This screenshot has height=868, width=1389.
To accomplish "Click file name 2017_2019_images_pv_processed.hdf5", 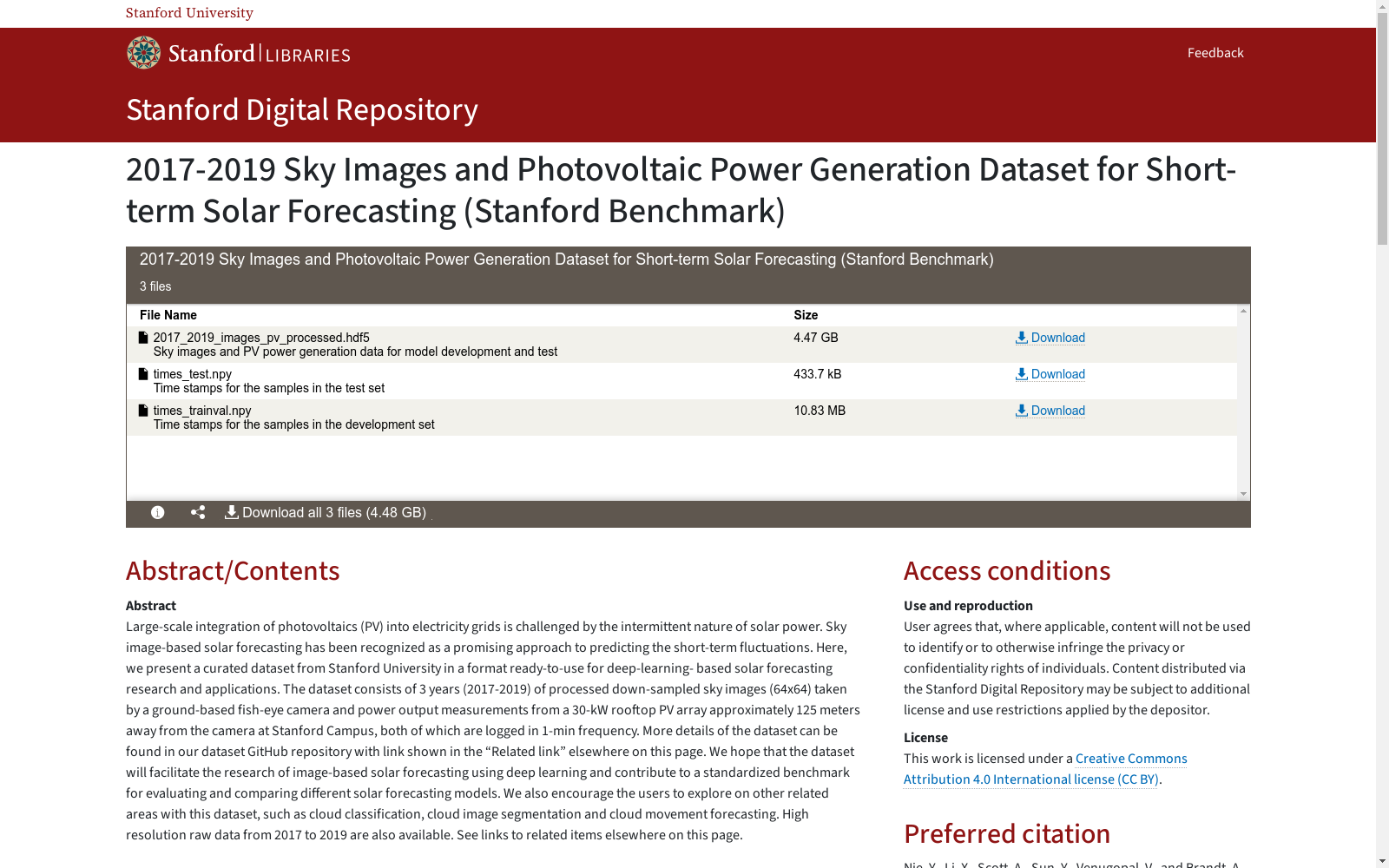I will click(261, 338).
